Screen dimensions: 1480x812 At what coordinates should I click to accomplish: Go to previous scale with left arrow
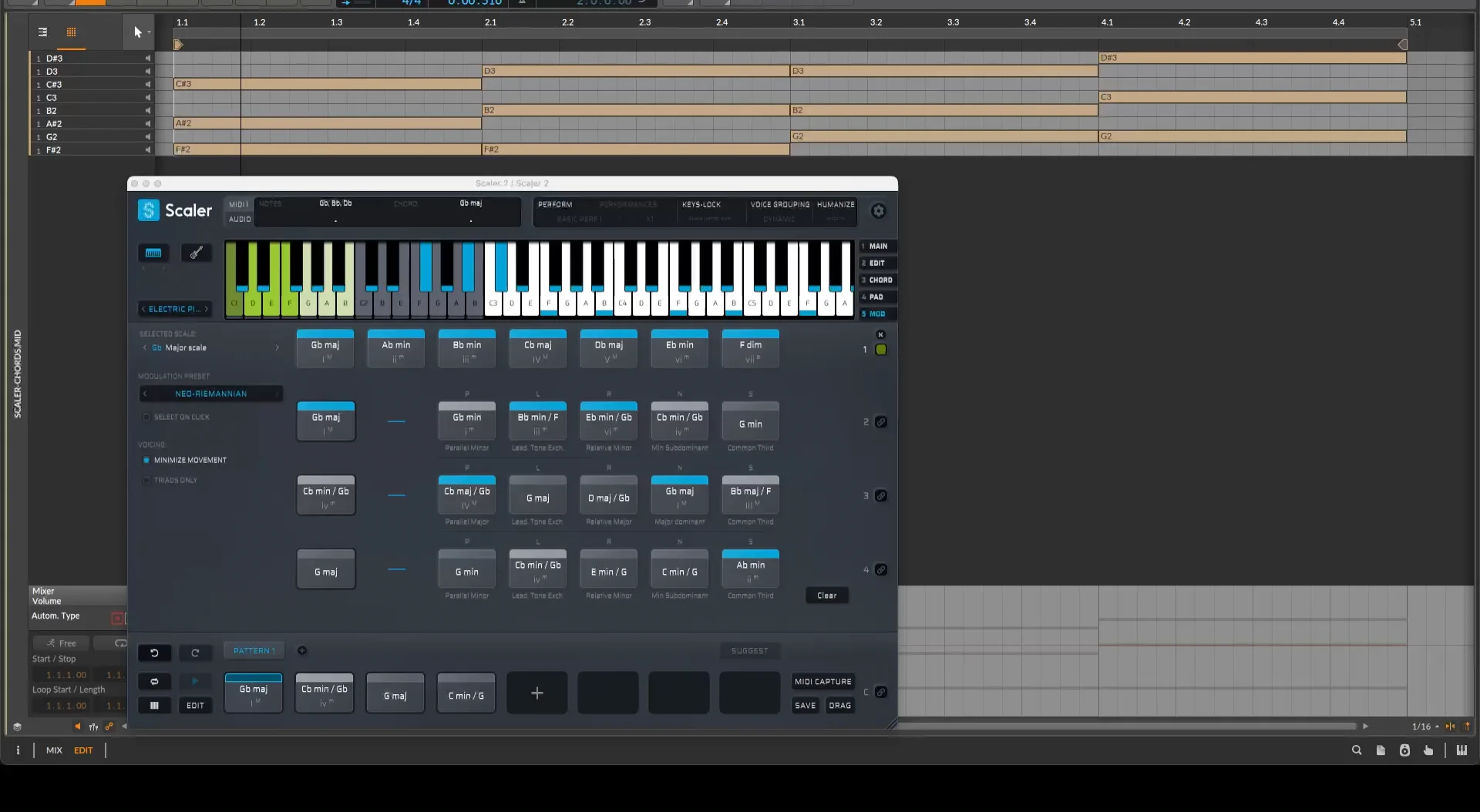tap(145, 348)
